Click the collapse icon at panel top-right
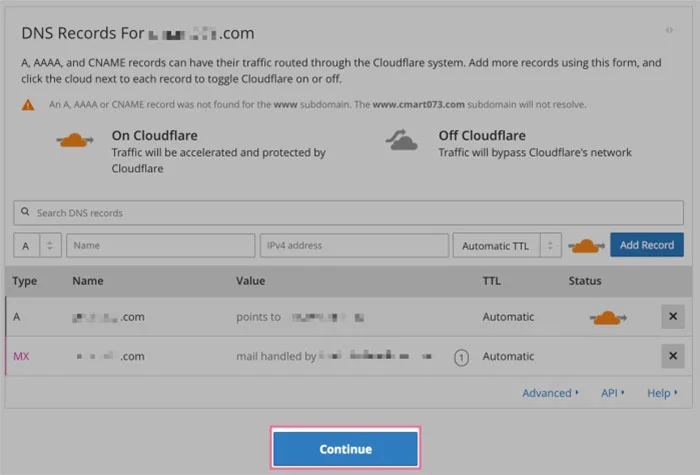Viewport: 700px width, 475px height. 669,30
